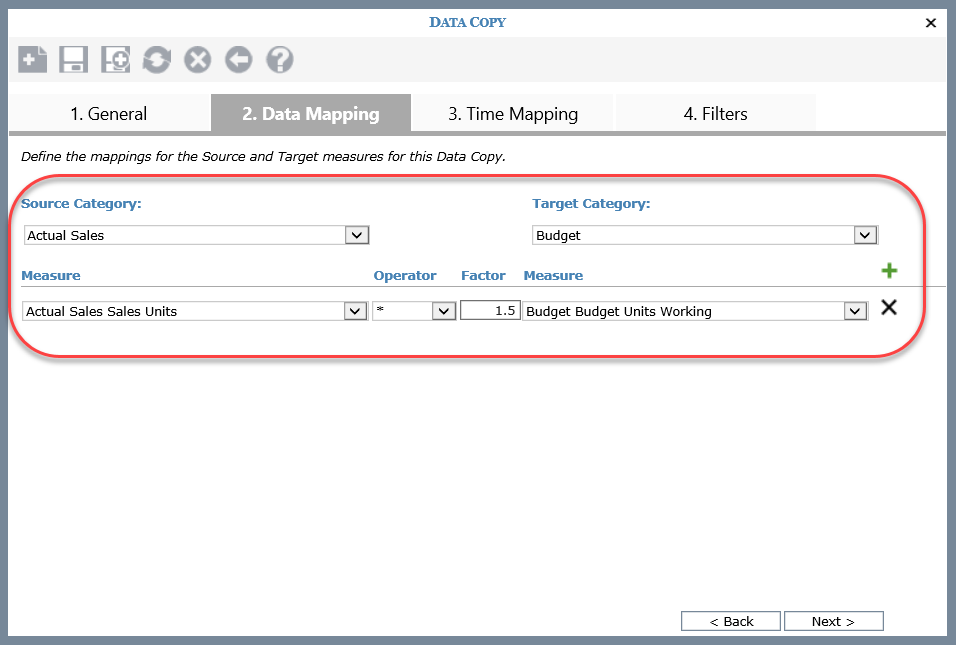Click the Source Category label
This screenshot has width=956, height=645.
click(81, 204)
